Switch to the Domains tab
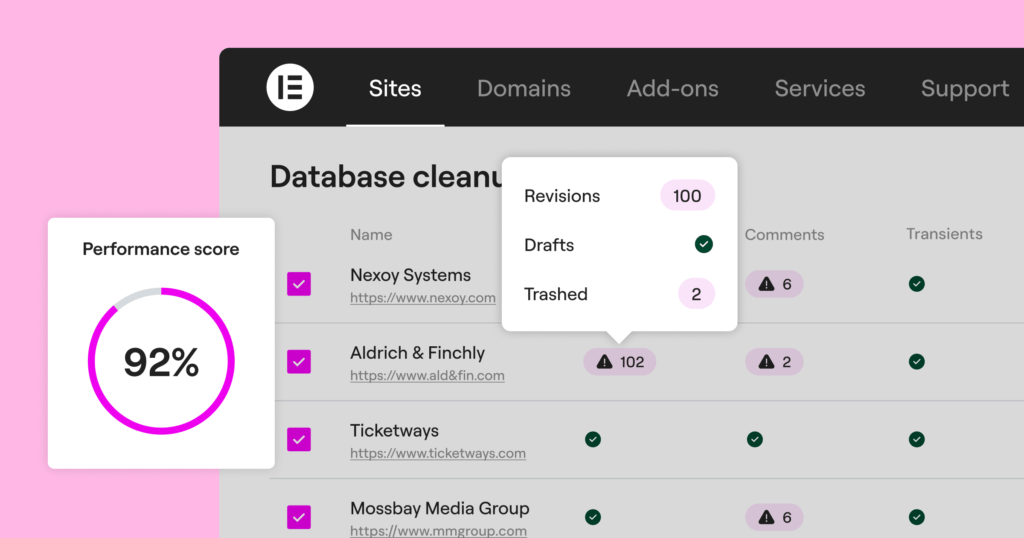The width and height of the screenshot is (1024, 538). pyautogui.click(x=524, y=88)
